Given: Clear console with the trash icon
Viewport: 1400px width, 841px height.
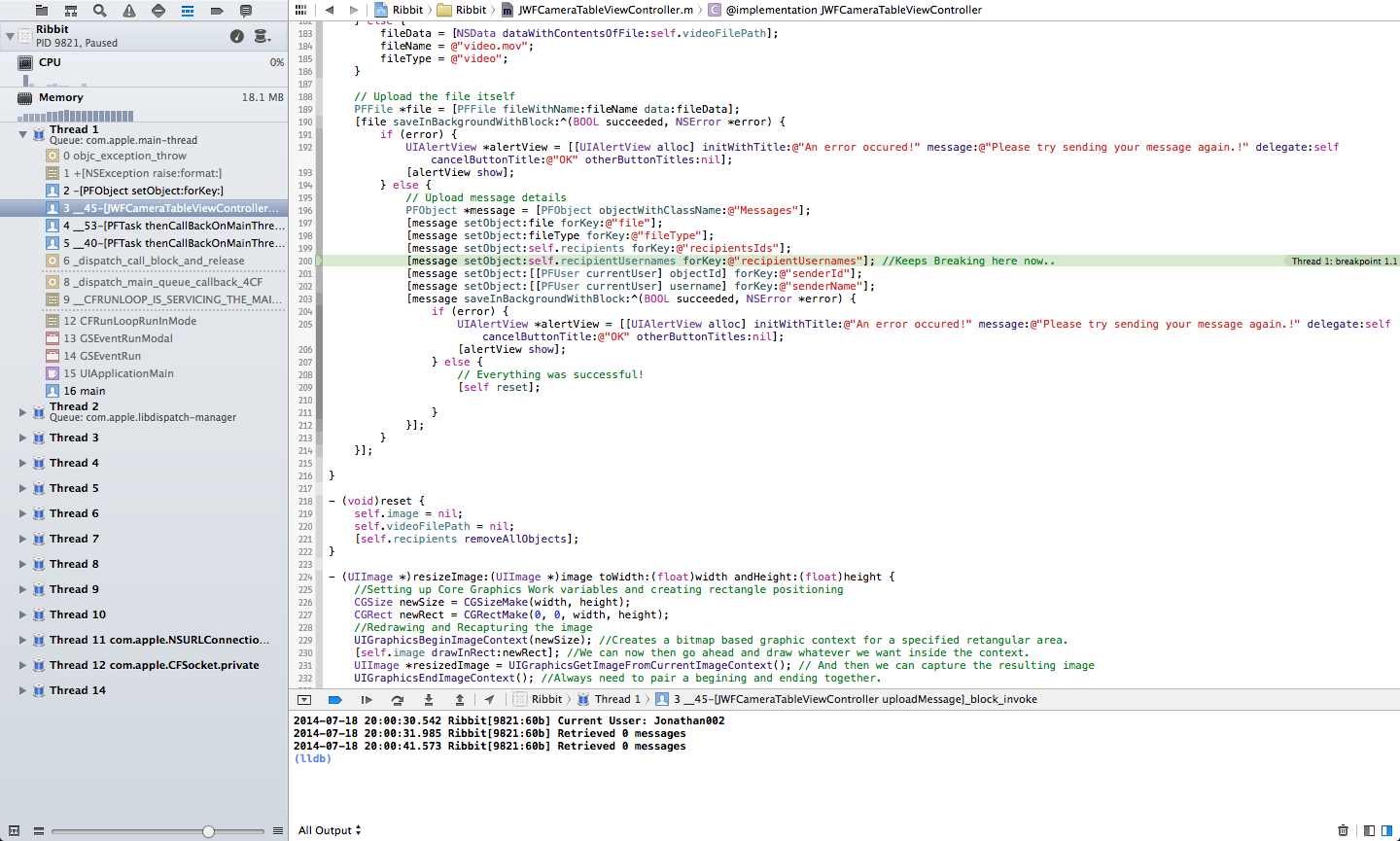Looking at the screenshot, I should click(x=1343, y=830).
